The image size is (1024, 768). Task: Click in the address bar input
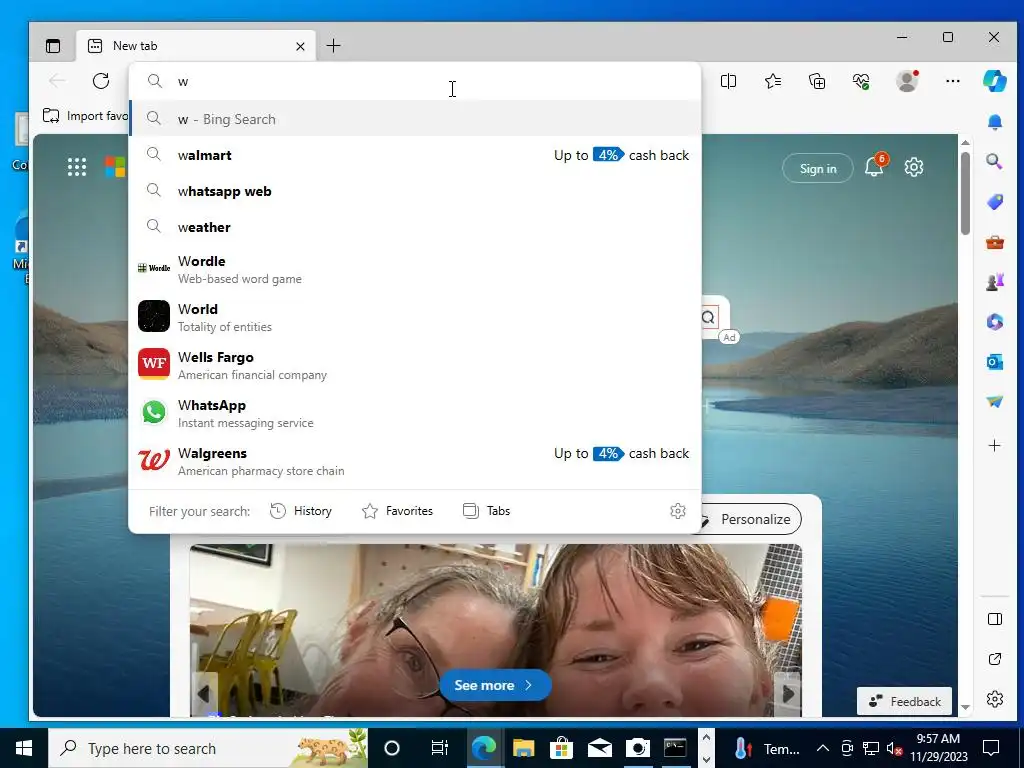[x=415, y=81]
